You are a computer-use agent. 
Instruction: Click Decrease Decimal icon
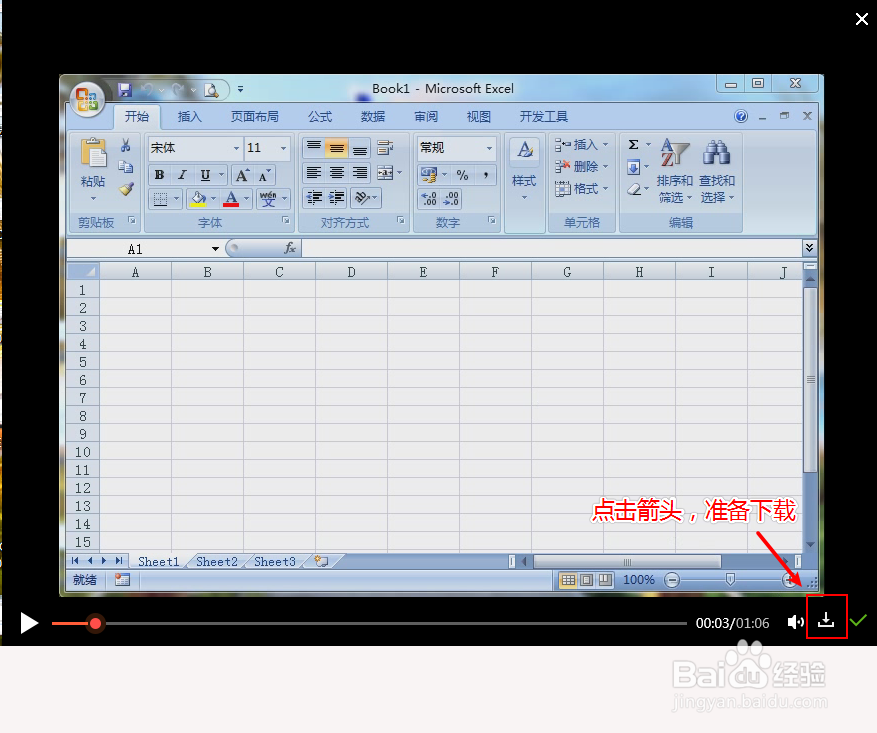click(x=451, y=199)
